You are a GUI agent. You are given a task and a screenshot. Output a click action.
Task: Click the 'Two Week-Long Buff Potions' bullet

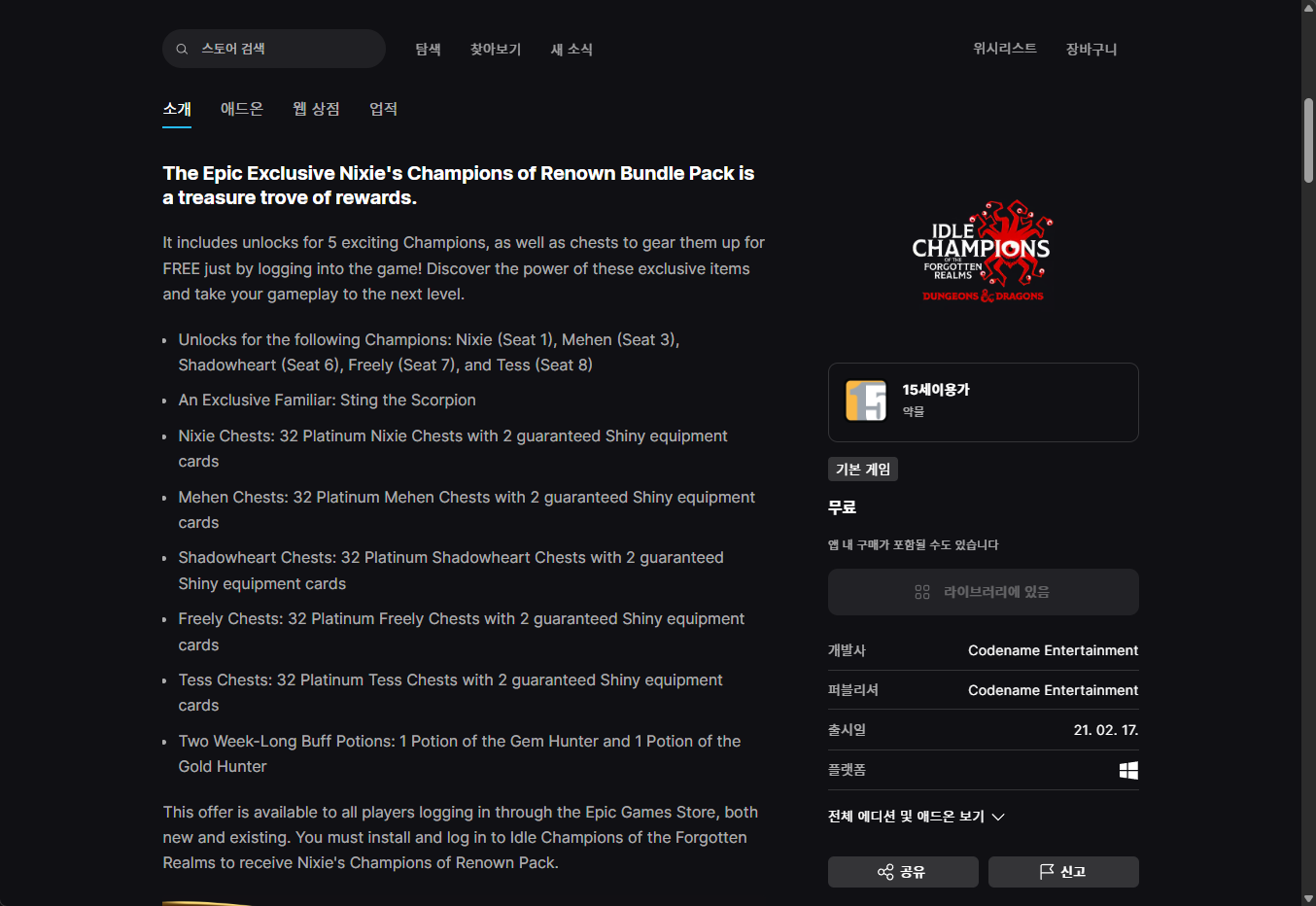460,753
